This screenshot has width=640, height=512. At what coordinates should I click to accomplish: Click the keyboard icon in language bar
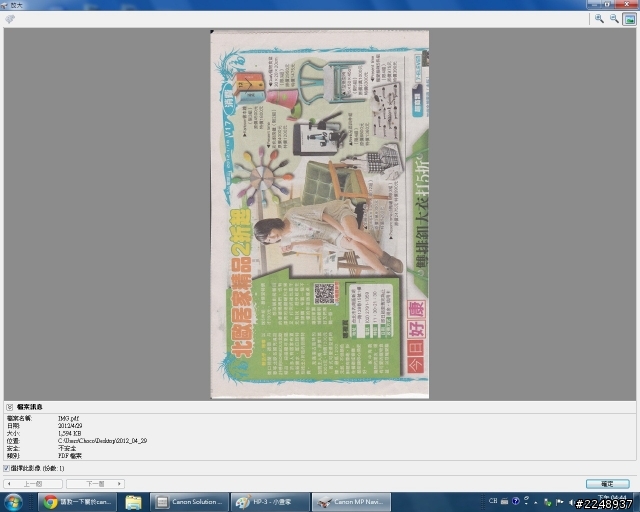click(504, 501)
